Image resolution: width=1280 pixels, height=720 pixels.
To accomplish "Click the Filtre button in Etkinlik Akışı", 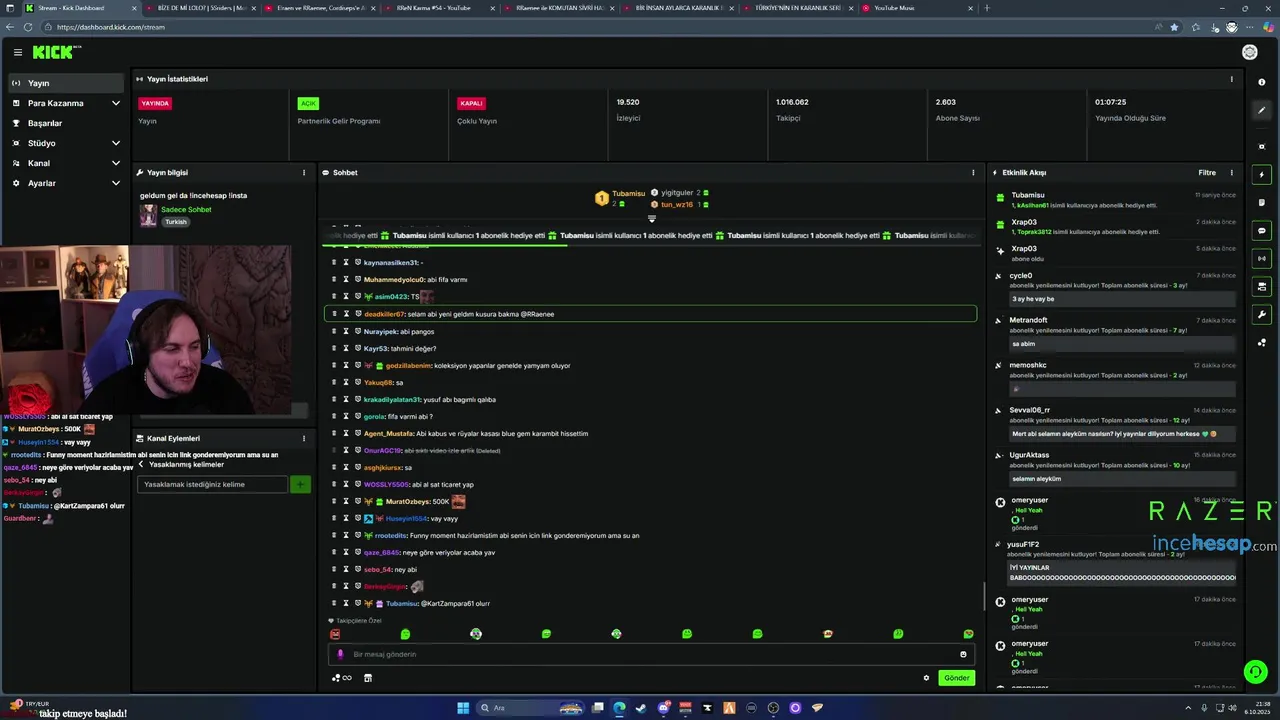I will [1207, 173].
